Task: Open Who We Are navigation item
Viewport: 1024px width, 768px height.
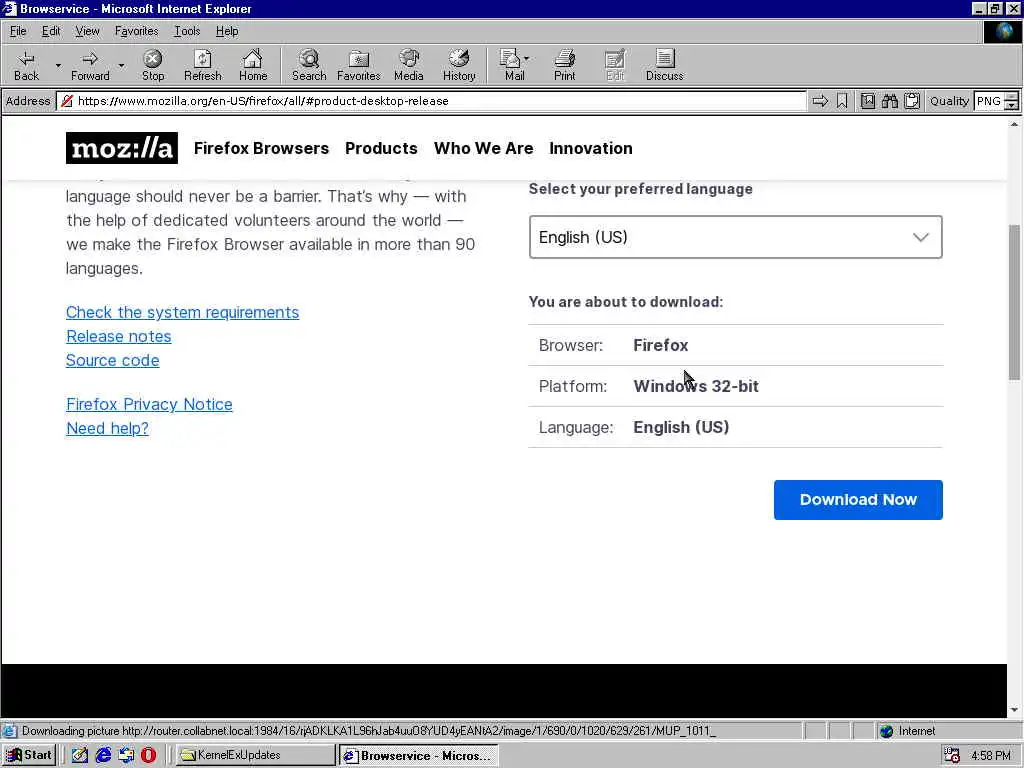Action: coord(483,148)
